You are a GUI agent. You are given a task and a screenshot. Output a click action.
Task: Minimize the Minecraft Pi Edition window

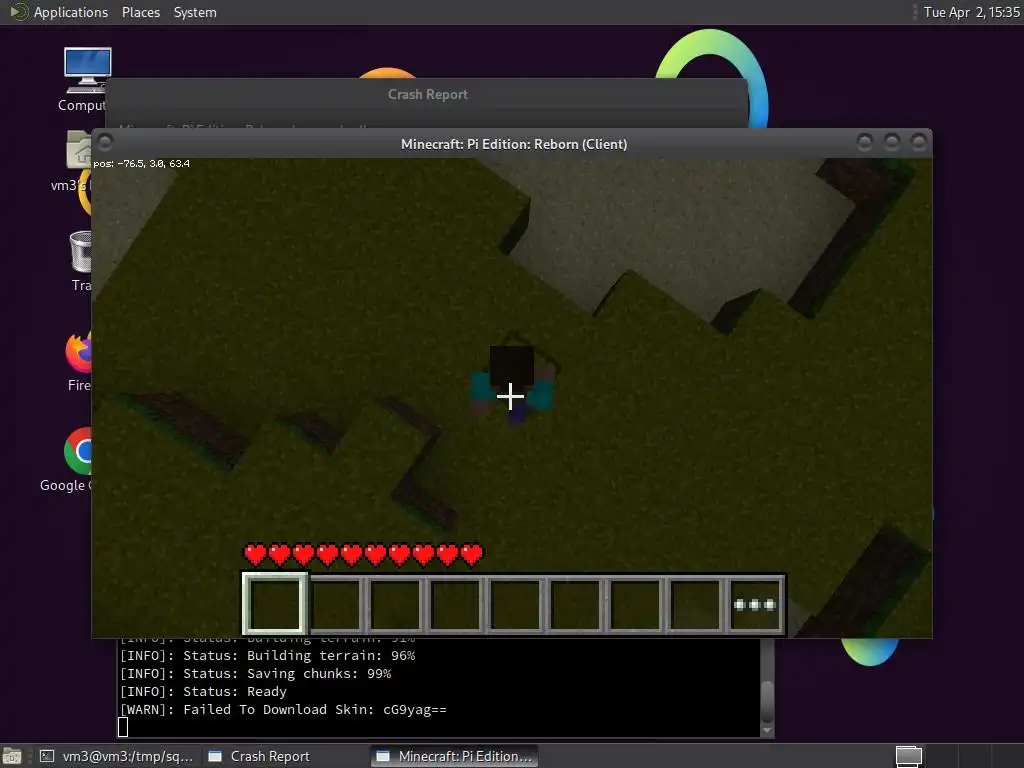[865, 142]
